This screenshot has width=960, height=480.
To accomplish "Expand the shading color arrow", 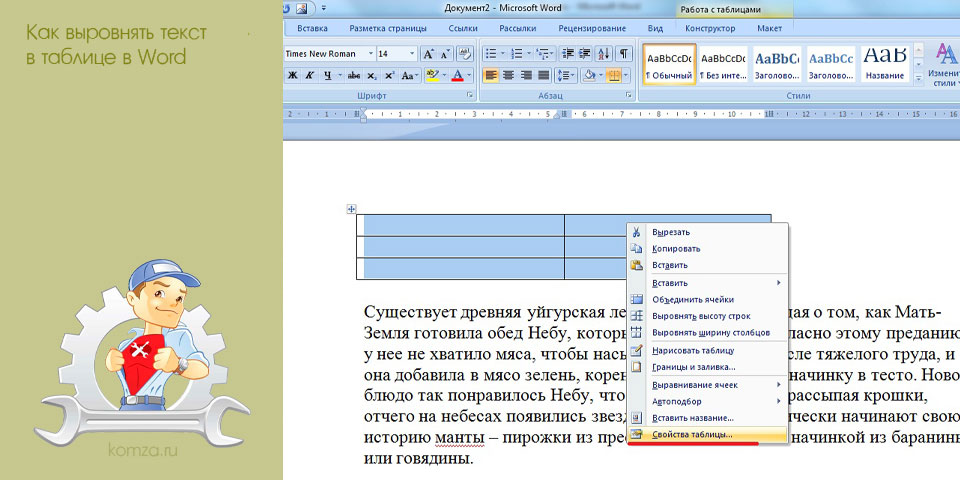I will (x=601, y=76).
